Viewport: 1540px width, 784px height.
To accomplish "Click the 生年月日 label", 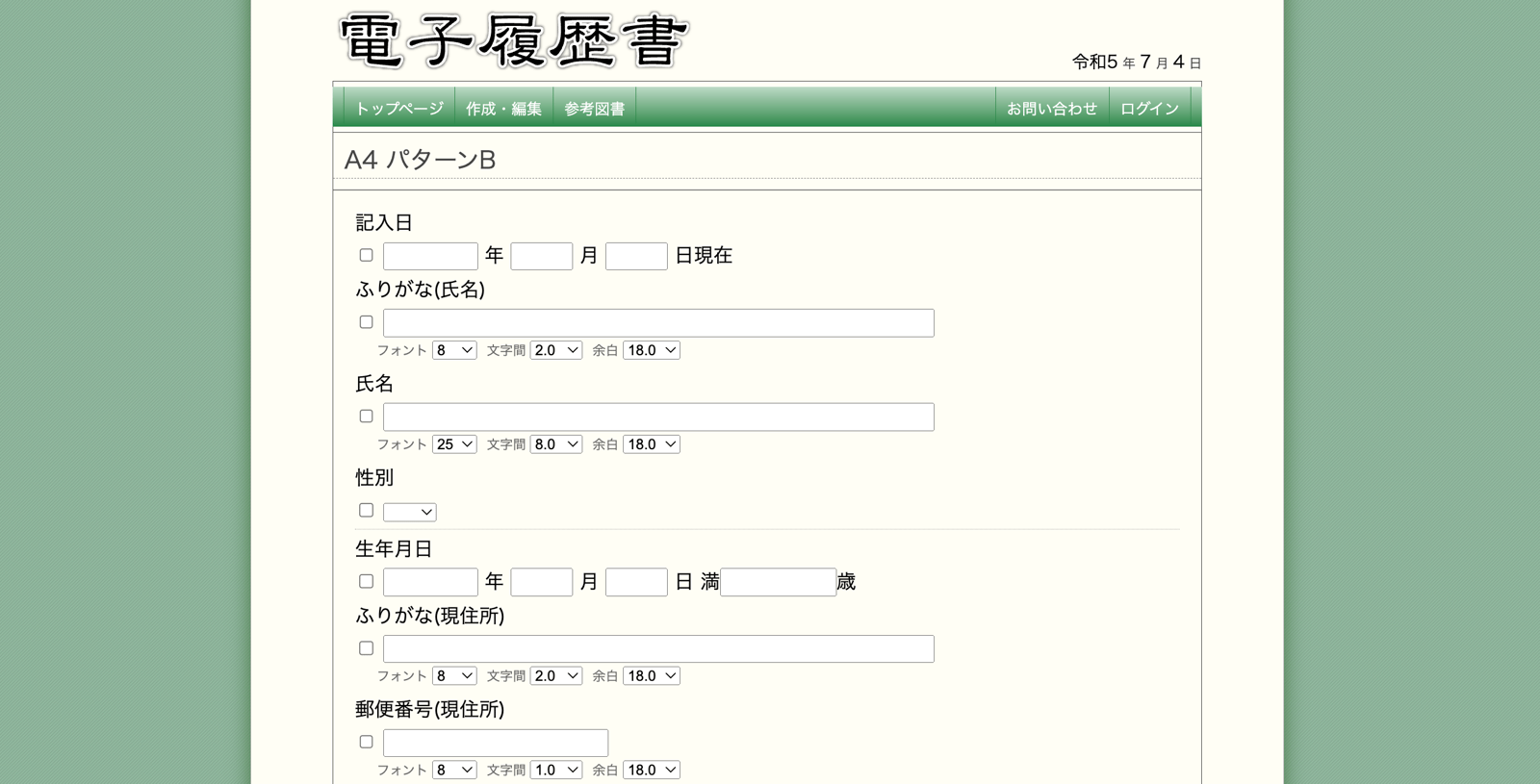I will point(394,548).
